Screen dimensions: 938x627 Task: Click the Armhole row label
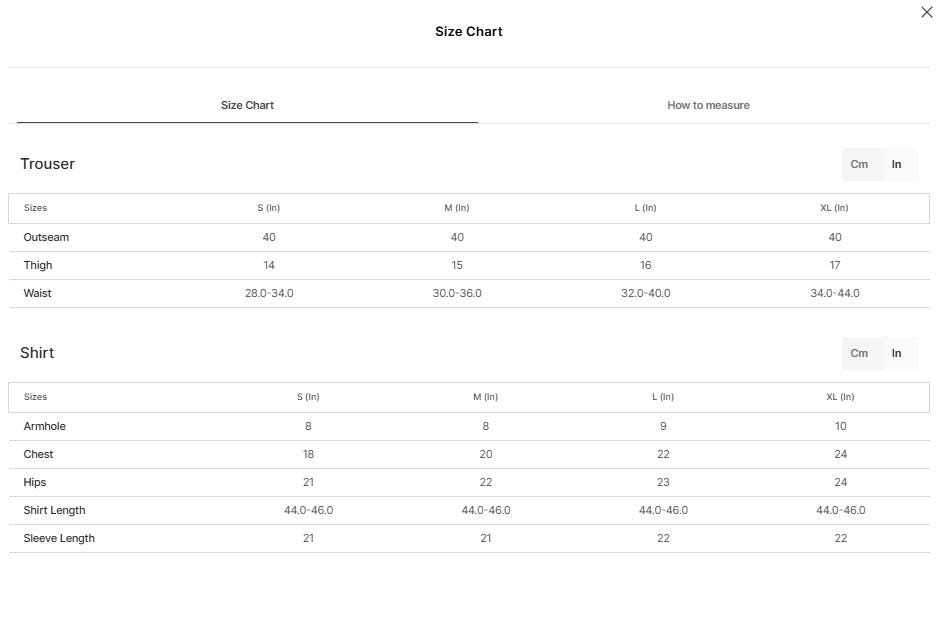(x=44, y=426)
